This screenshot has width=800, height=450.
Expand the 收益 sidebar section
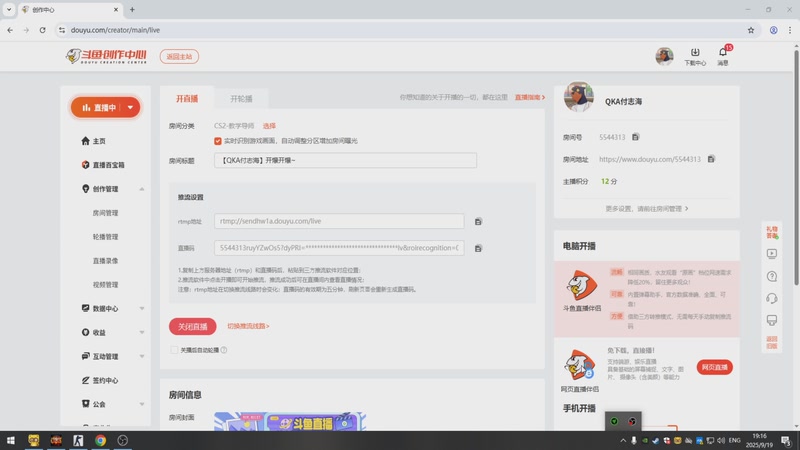point(142,333)
